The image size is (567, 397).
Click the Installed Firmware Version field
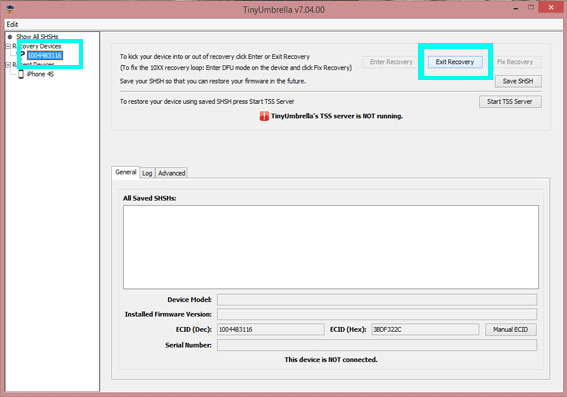tap(377, 314)
